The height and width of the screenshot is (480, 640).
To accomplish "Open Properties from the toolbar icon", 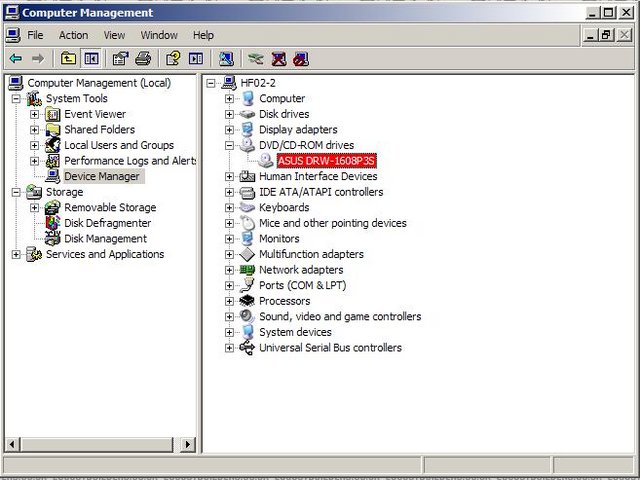I will [120, 59].
